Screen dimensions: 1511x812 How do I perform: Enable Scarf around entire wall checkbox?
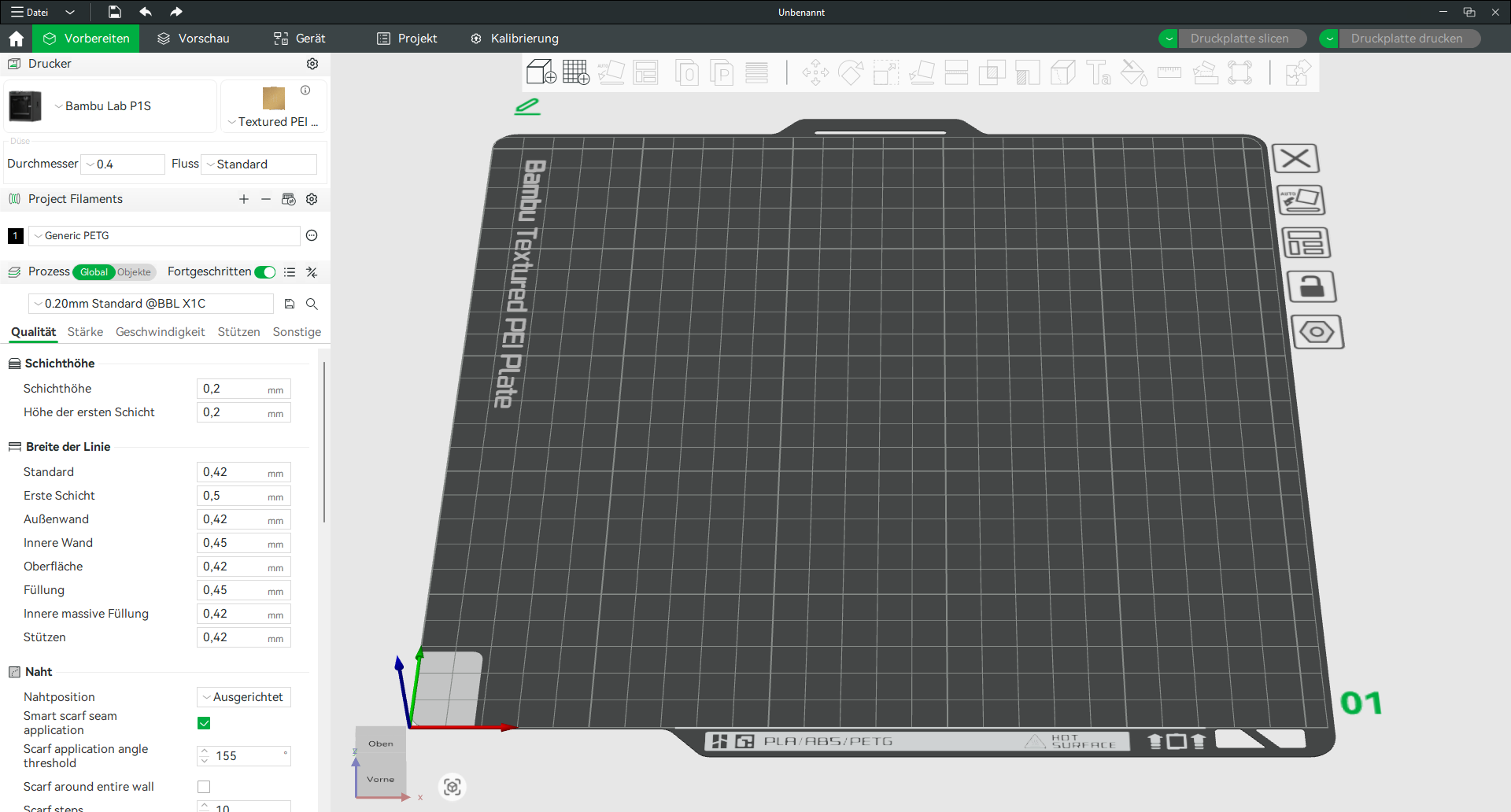tap(204, 787)
